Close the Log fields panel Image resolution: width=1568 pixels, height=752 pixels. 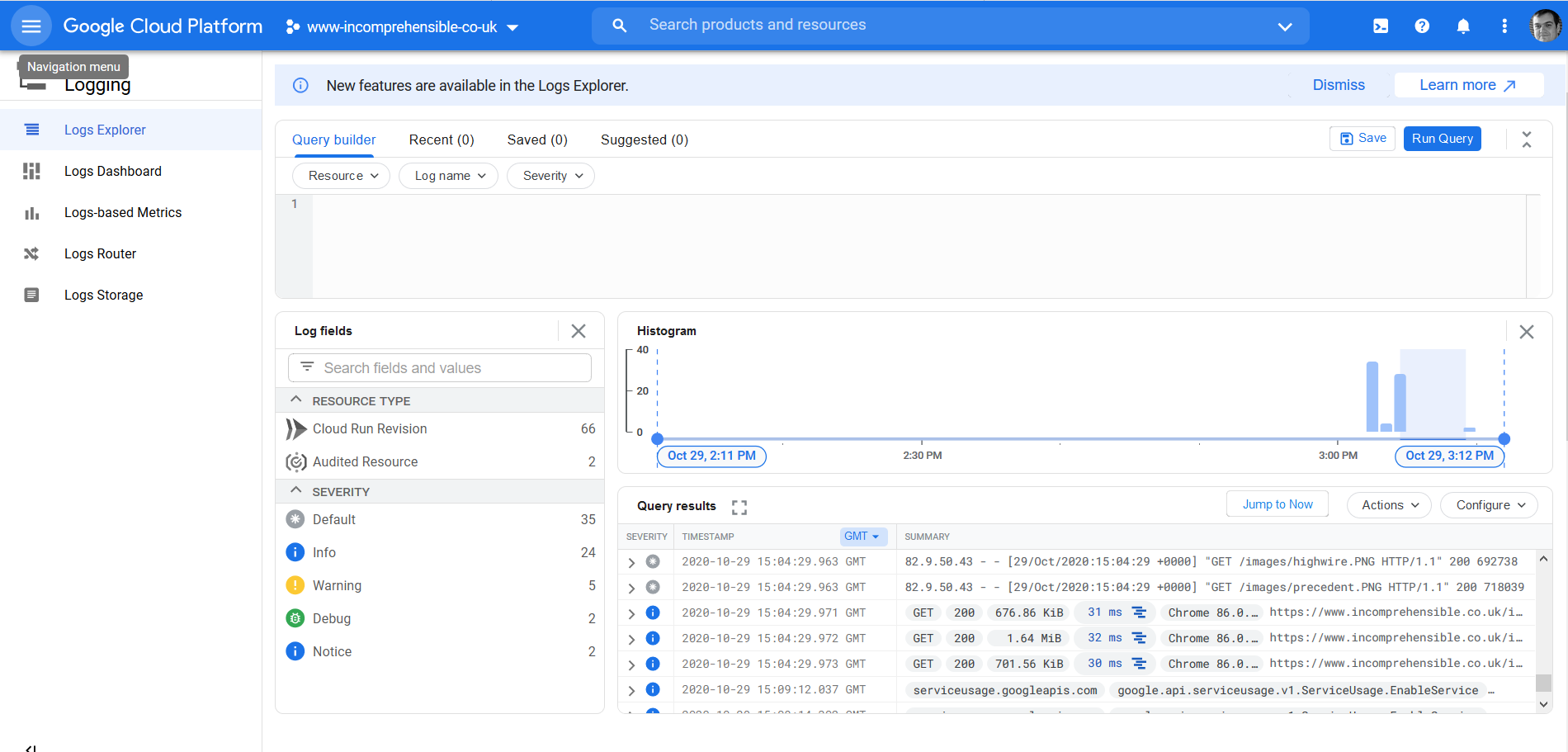579,331
